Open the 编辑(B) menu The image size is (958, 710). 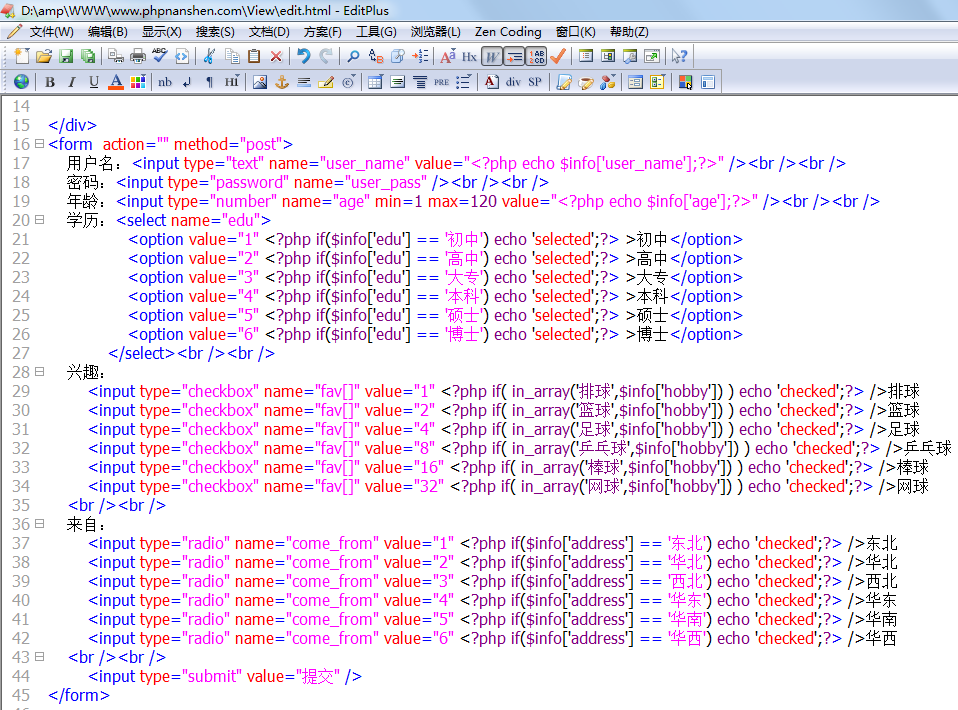pos(108,32)
